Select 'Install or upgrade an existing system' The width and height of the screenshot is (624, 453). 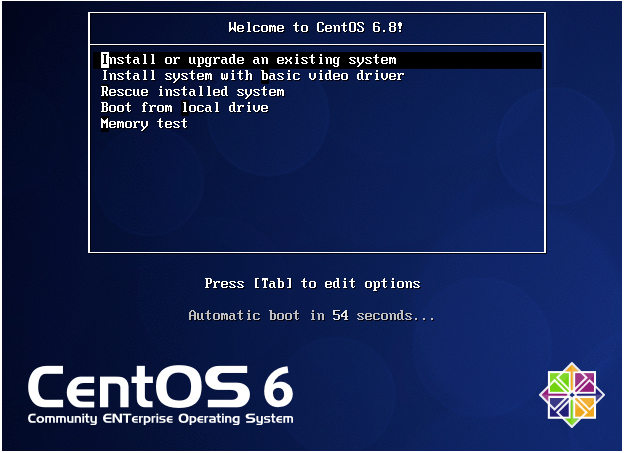(x=317, y=60)
